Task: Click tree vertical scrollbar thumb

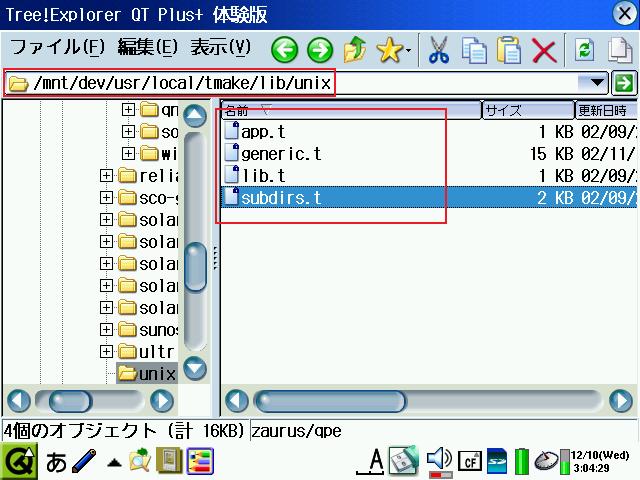Action: 196,266
